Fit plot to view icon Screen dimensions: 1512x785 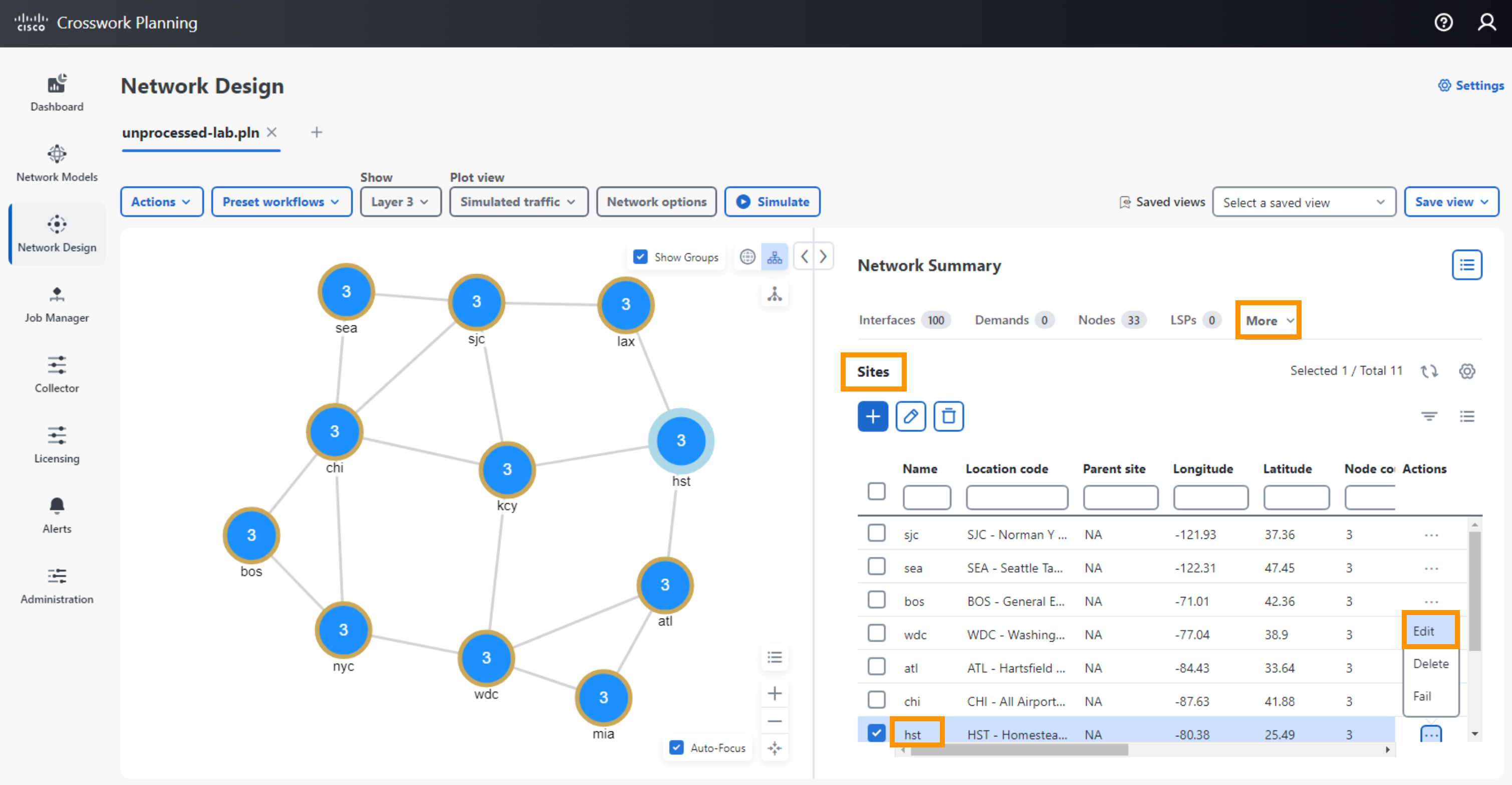pyautogui.click(x=775, y=748)
